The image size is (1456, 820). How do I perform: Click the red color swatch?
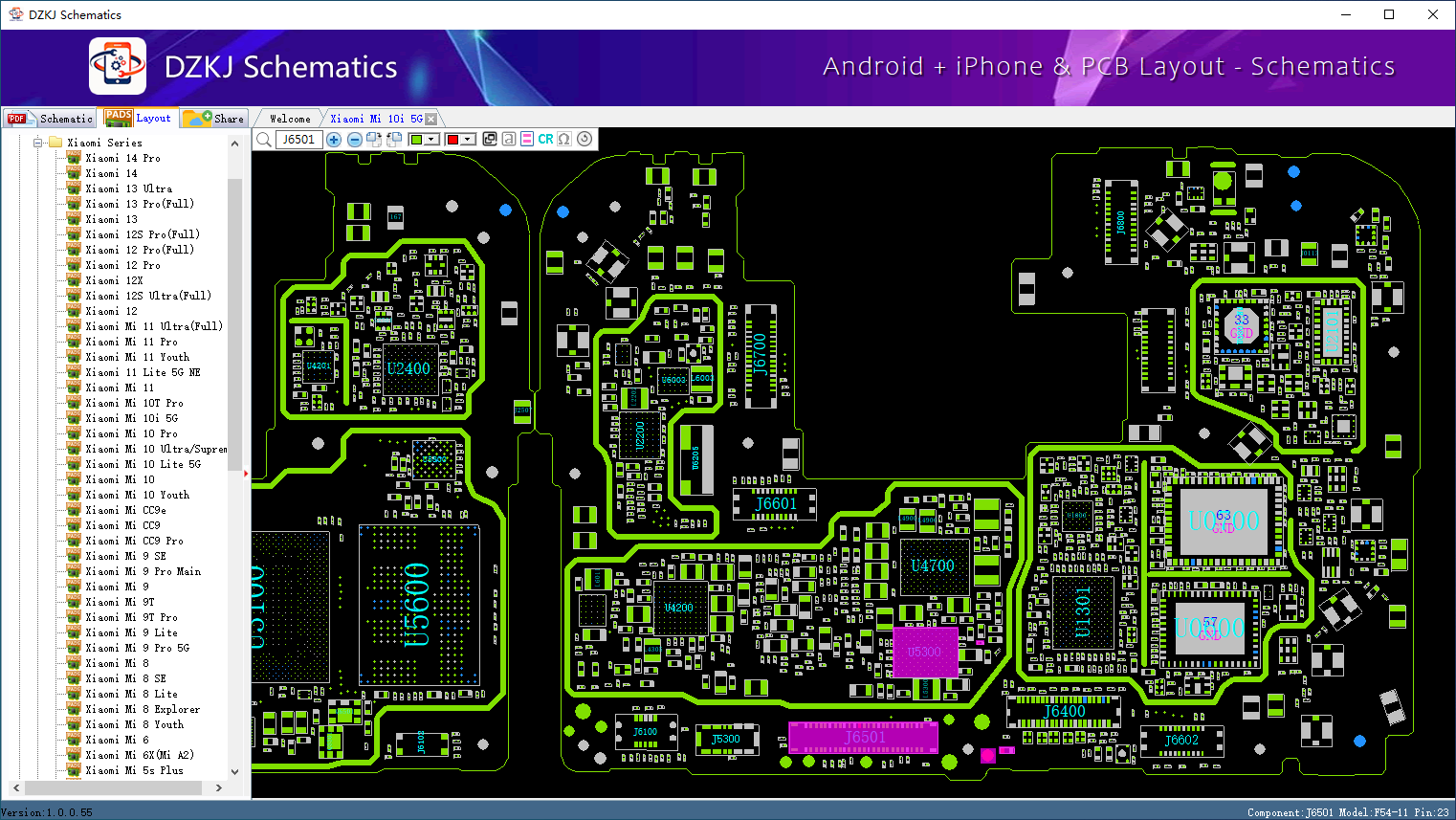452,140
